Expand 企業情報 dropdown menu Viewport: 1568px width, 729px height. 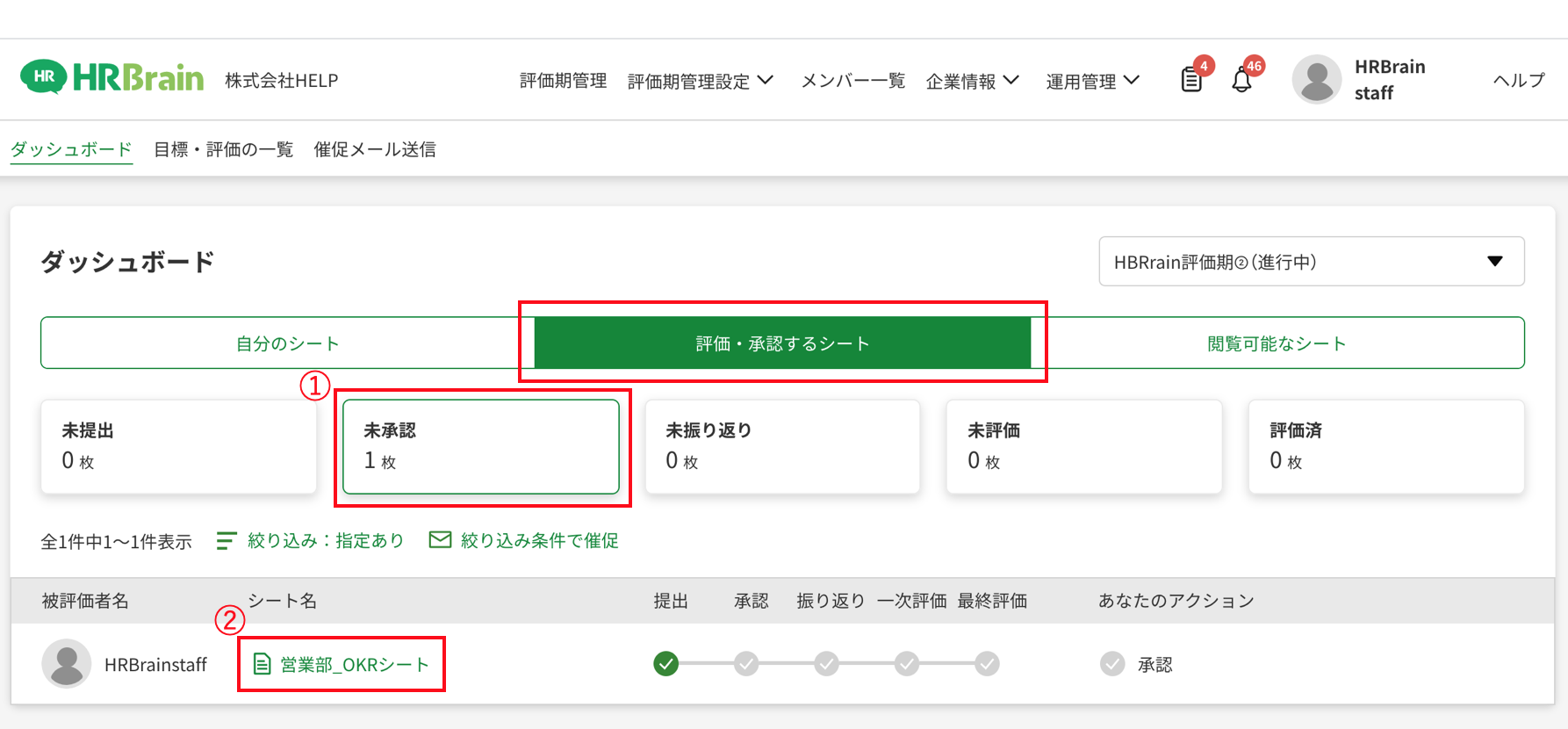tap(973, 81)
